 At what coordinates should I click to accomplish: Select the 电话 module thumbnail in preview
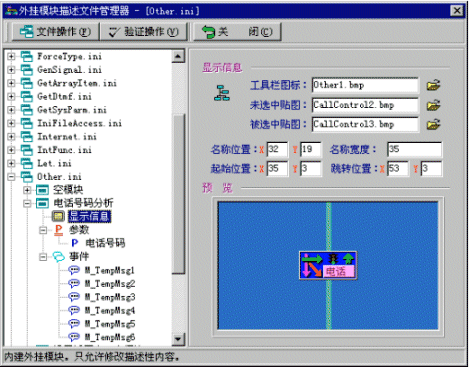click(x=328, y=265)
